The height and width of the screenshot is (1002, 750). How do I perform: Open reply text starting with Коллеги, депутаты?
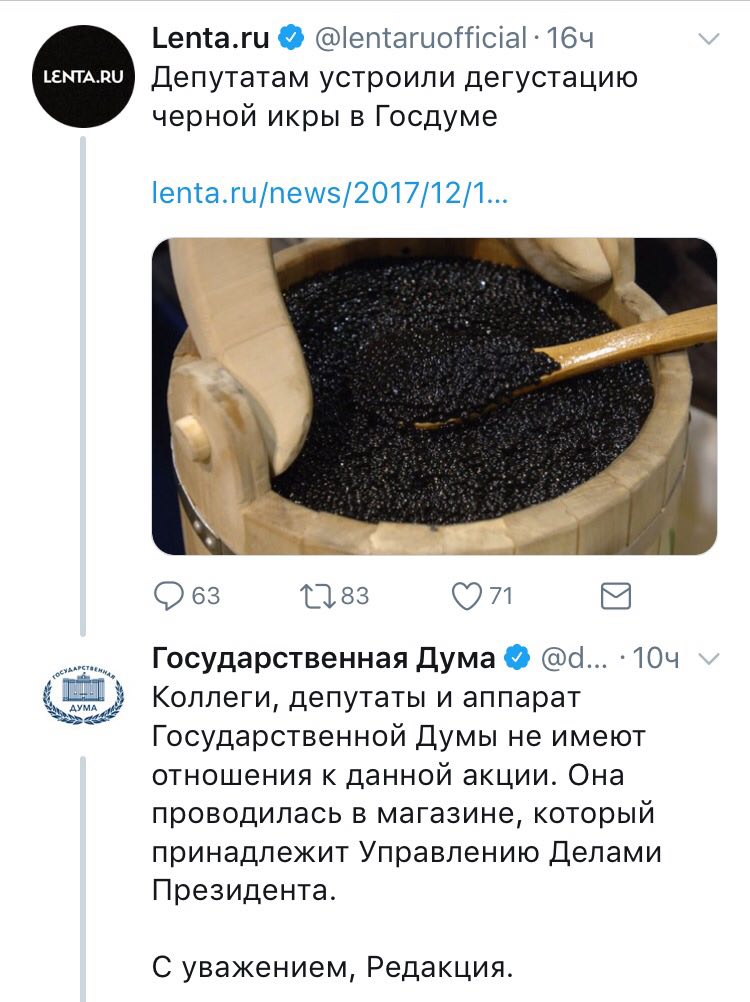[406, 794]
